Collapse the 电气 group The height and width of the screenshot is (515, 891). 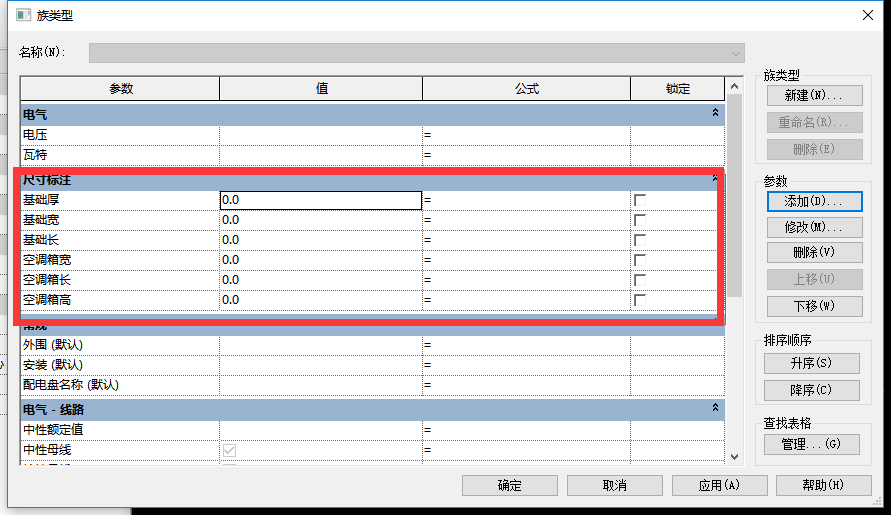tap(715, 113)
